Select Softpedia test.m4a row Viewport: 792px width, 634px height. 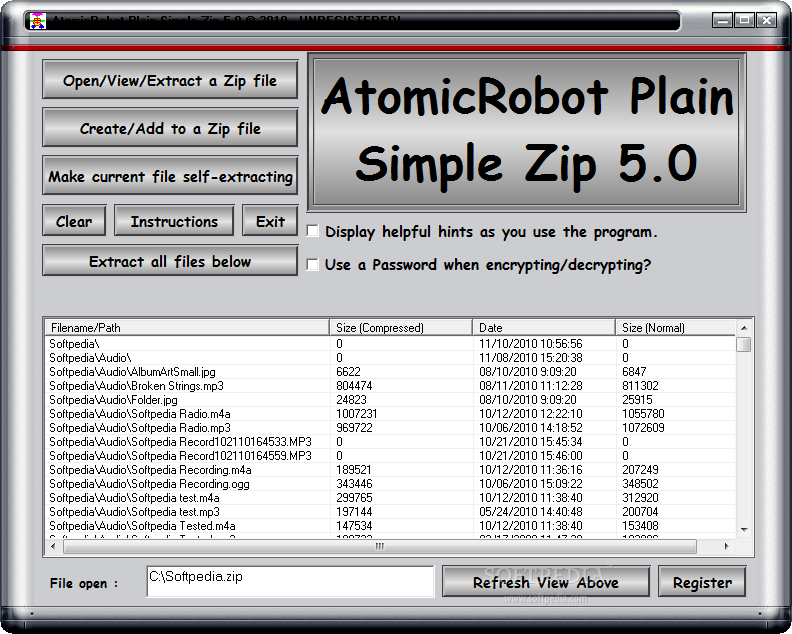390,498
